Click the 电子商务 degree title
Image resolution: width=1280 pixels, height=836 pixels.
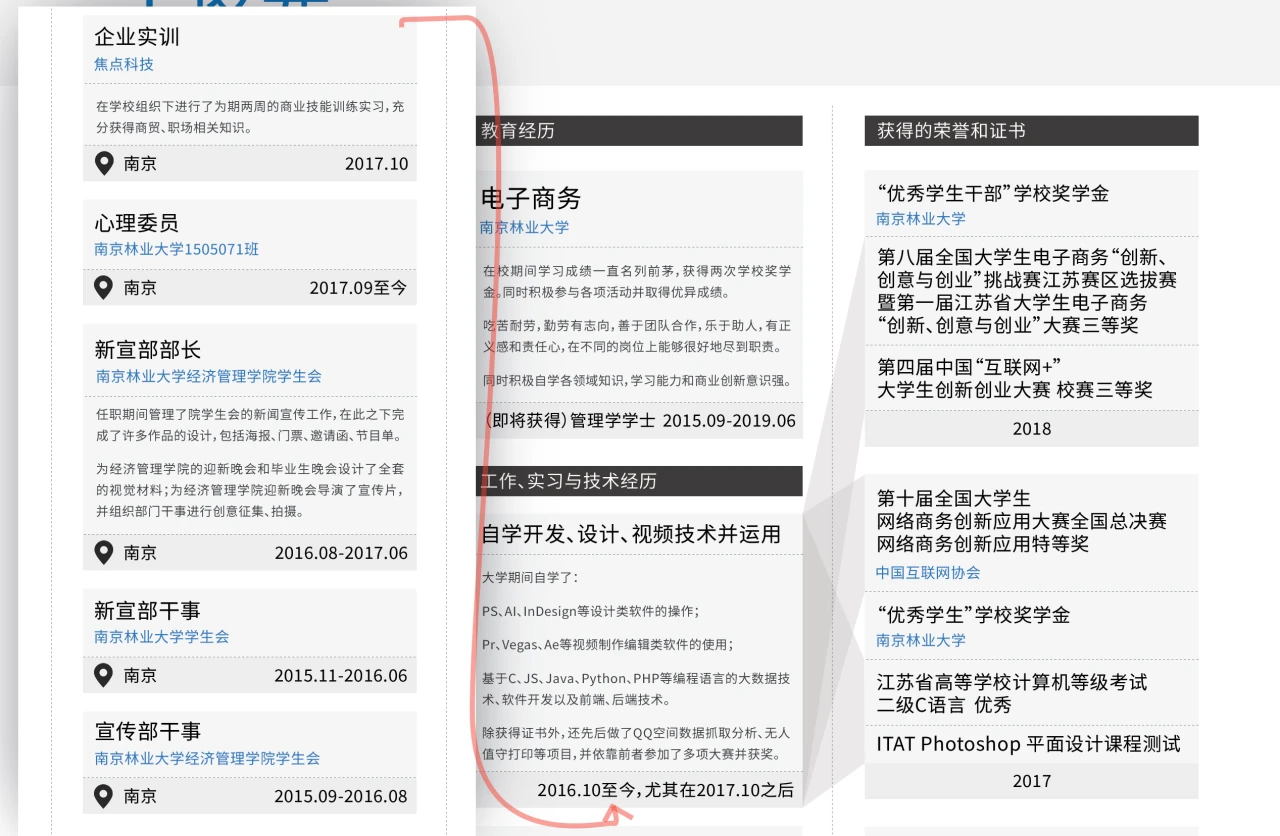pos(531,198)
